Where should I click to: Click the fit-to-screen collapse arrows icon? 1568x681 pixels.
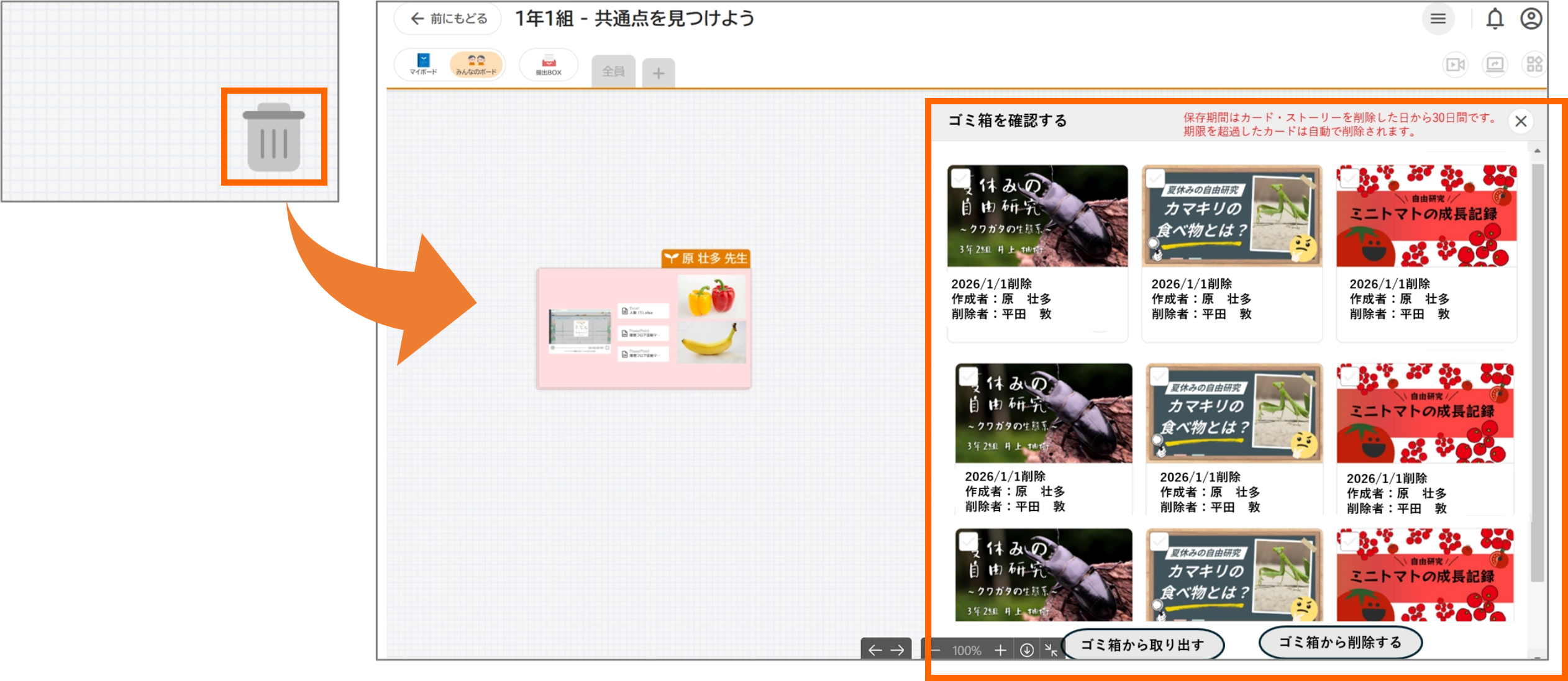click(1051, 650)
